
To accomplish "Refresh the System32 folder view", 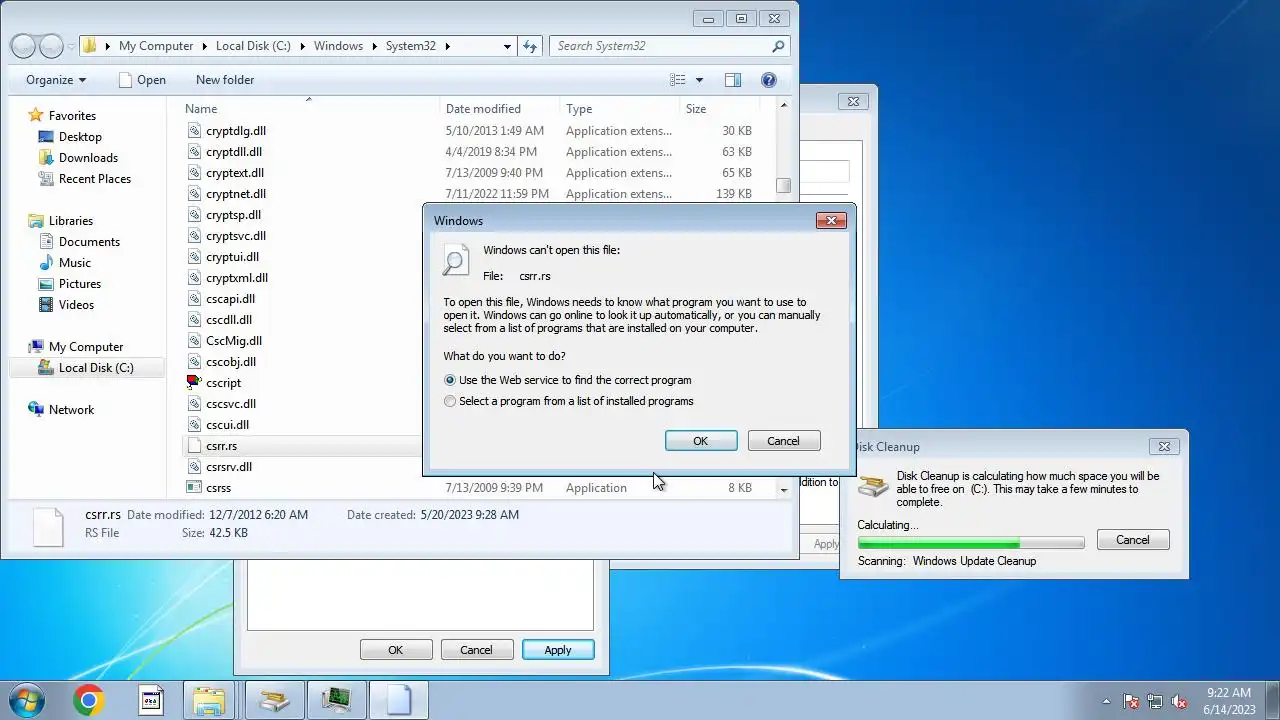I will [530, 46].
